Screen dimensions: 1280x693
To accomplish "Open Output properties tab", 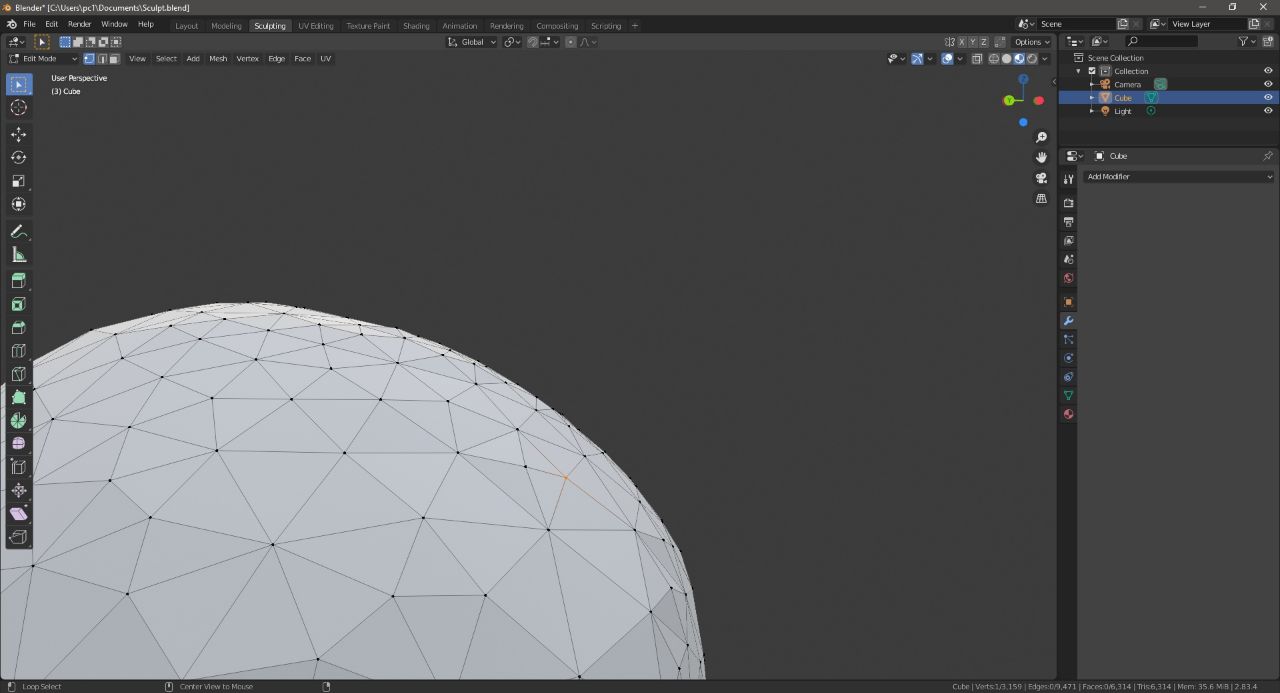I will tap(1068, 222).
